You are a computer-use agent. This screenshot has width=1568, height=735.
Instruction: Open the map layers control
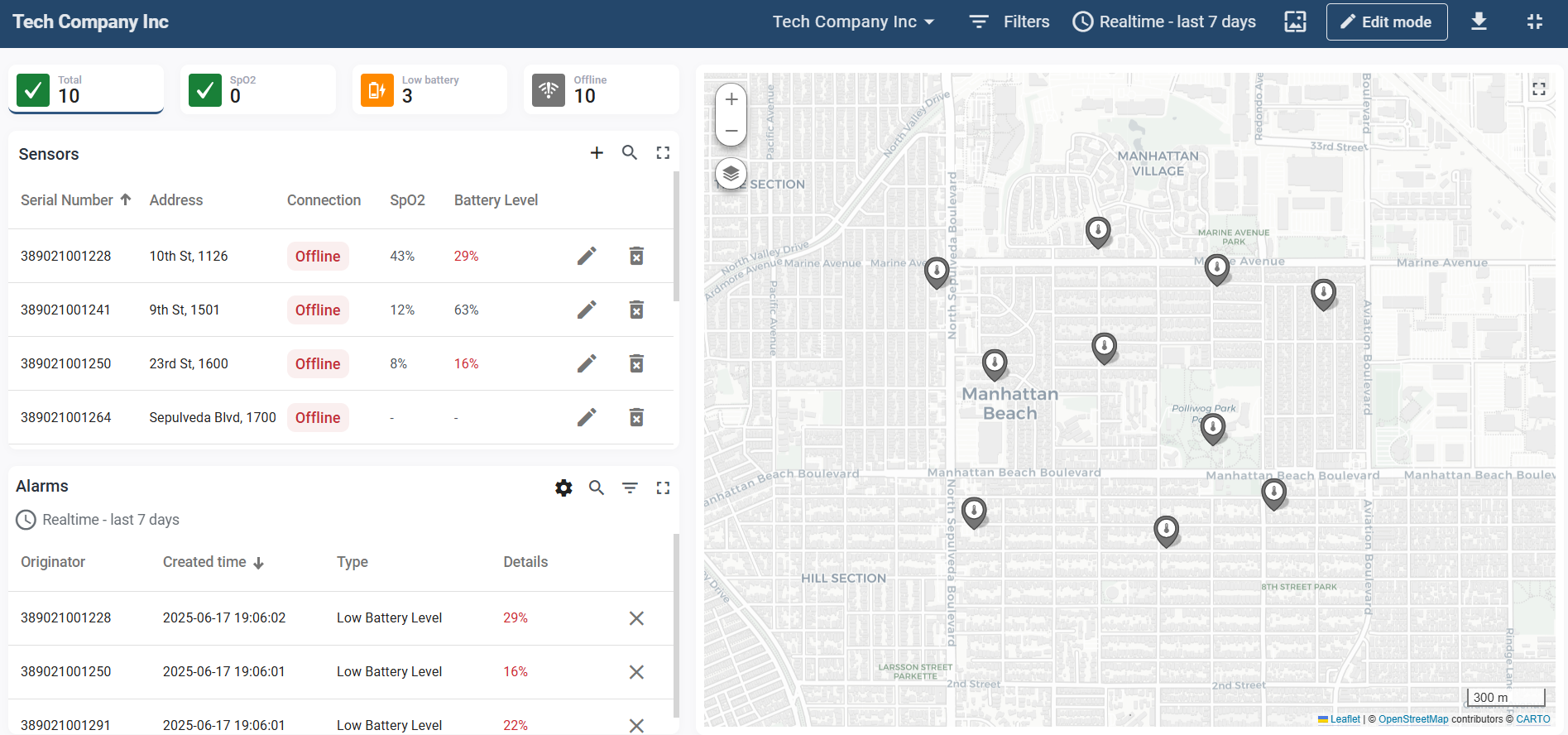coord(731,174)
